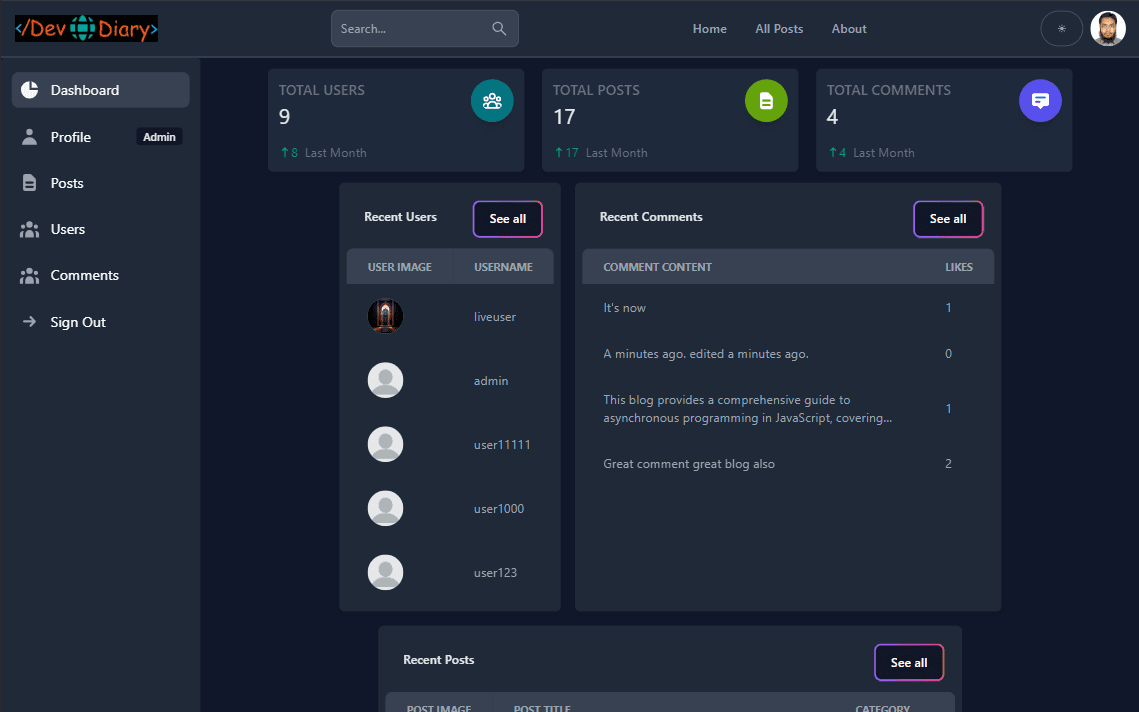Click liveuser's profile image thumbnail
The image size is (1139, 712).
click(385, 316)
